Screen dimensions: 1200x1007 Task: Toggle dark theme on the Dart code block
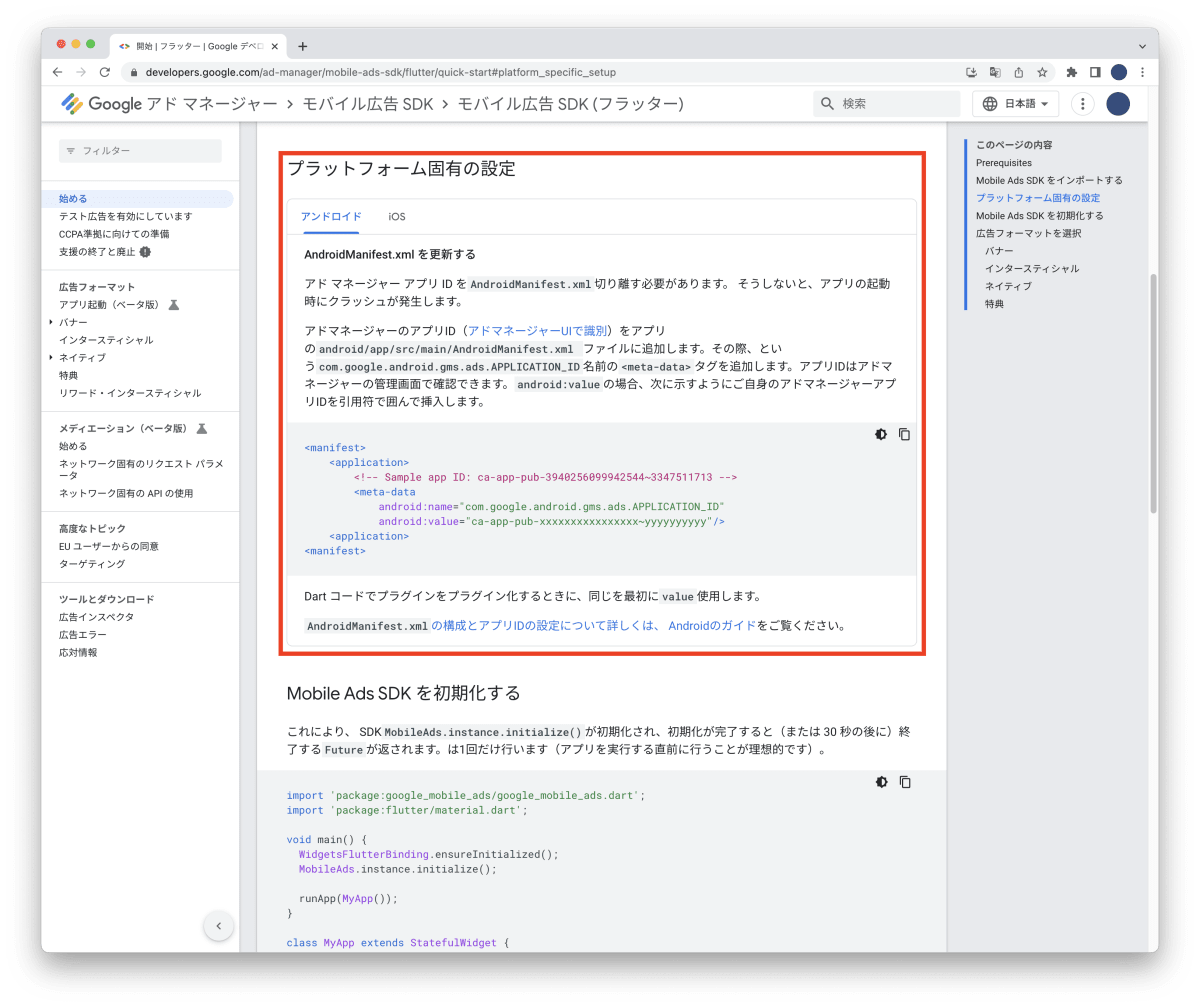coord(881,782)
